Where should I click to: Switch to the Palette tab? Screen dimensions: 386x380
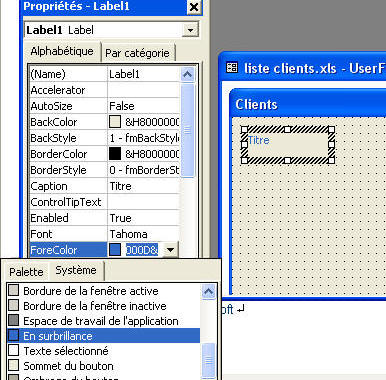(26, 272)
